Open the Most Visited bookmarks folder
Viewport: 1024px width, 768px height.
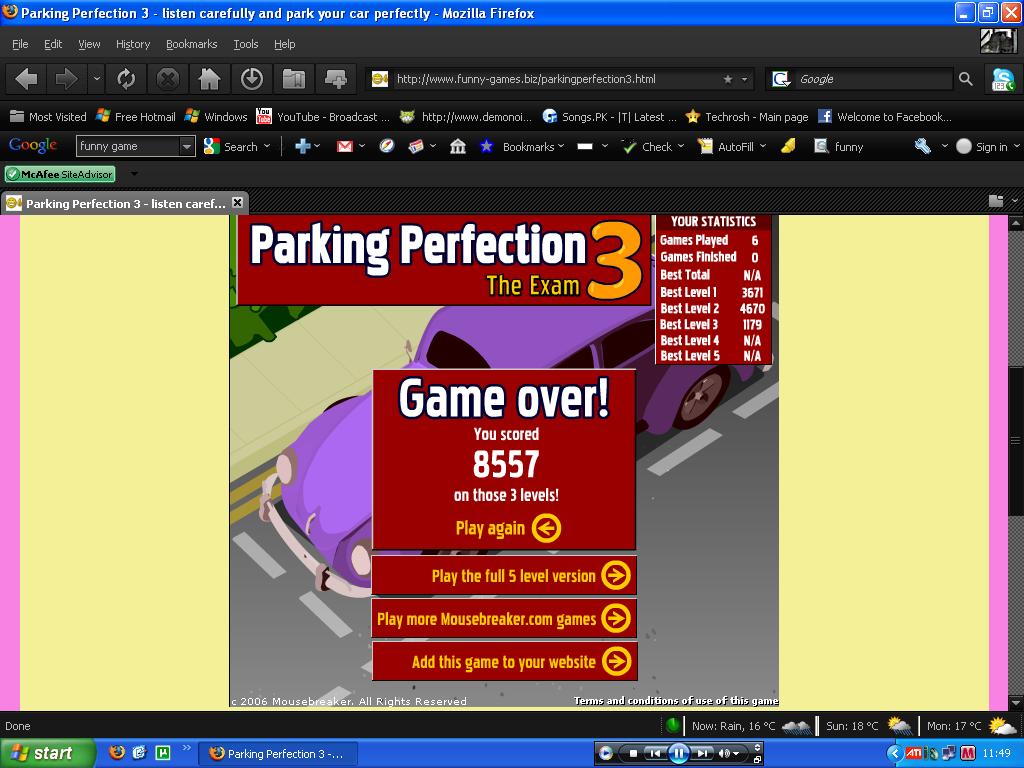coord(48,117)
